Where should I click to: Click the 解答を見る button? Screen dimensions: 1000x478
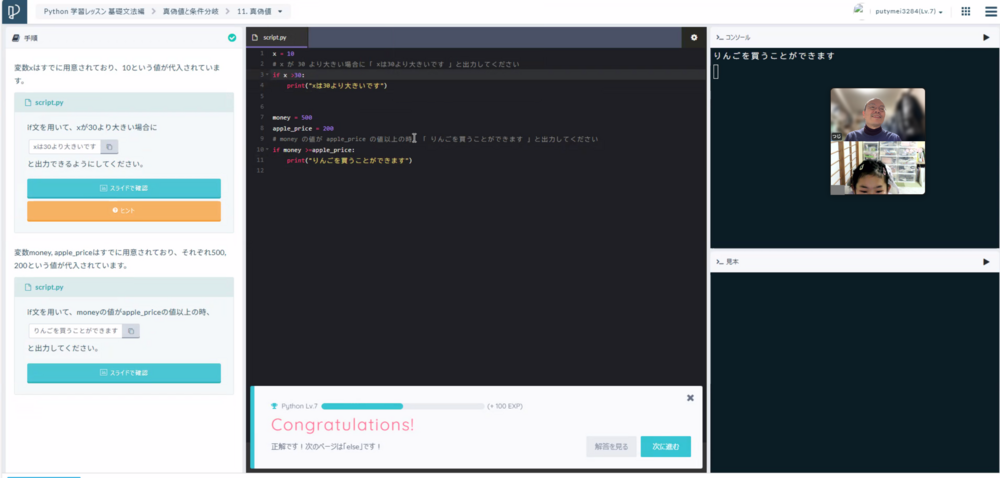(x=611, y=446)
